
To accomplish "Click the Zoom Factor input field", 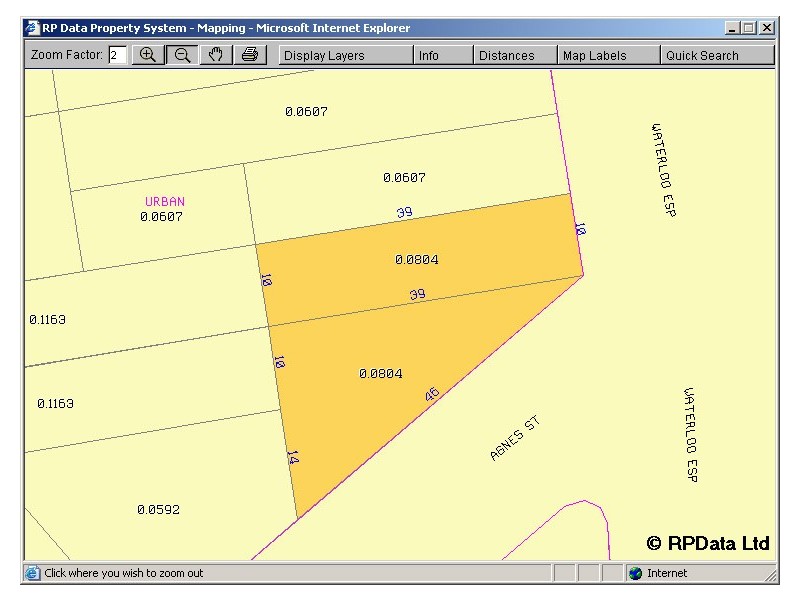I will tap(117, 56).
